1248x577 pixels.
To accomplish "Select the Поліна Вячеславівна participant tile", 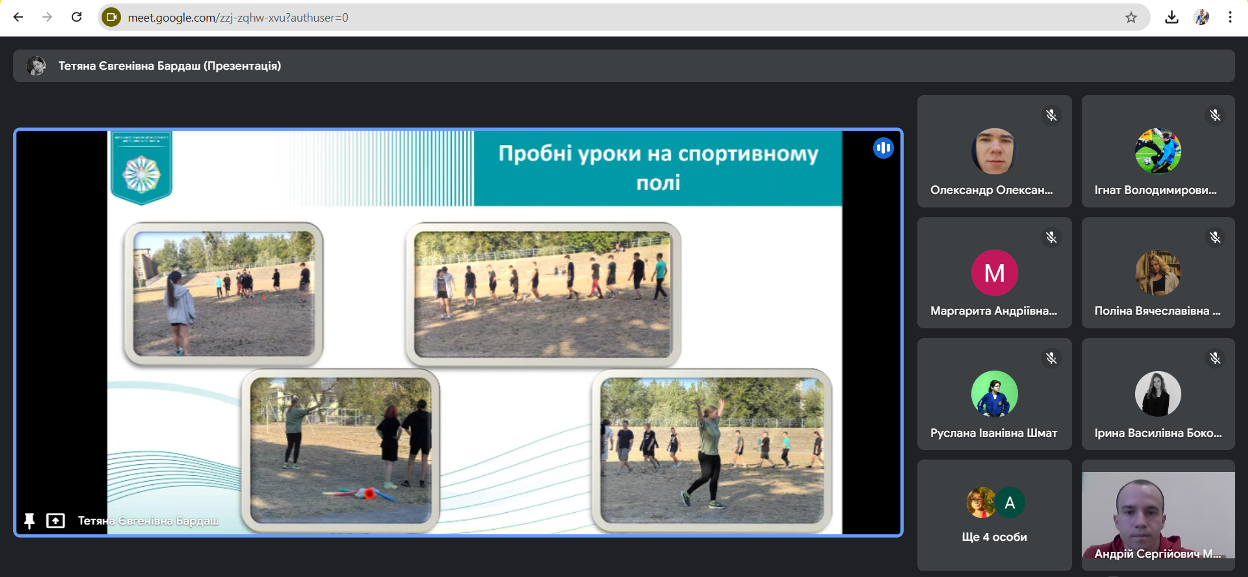I will click(1158, 272).
